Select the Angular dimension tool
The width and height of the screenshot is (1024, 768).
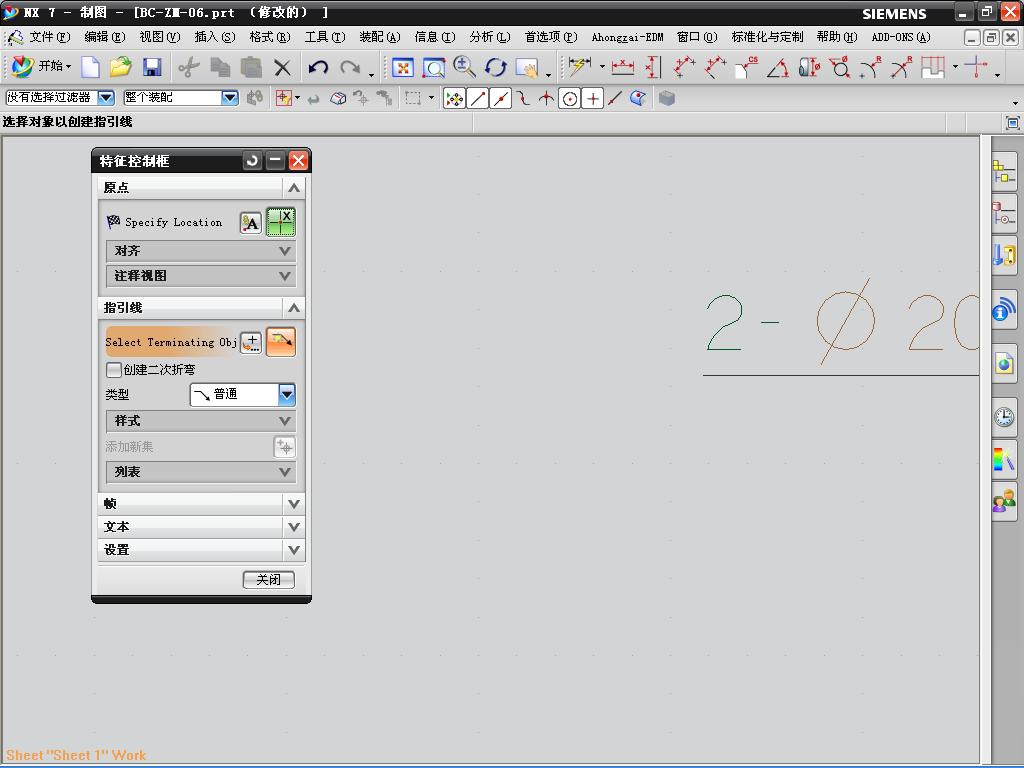(777, 67)
